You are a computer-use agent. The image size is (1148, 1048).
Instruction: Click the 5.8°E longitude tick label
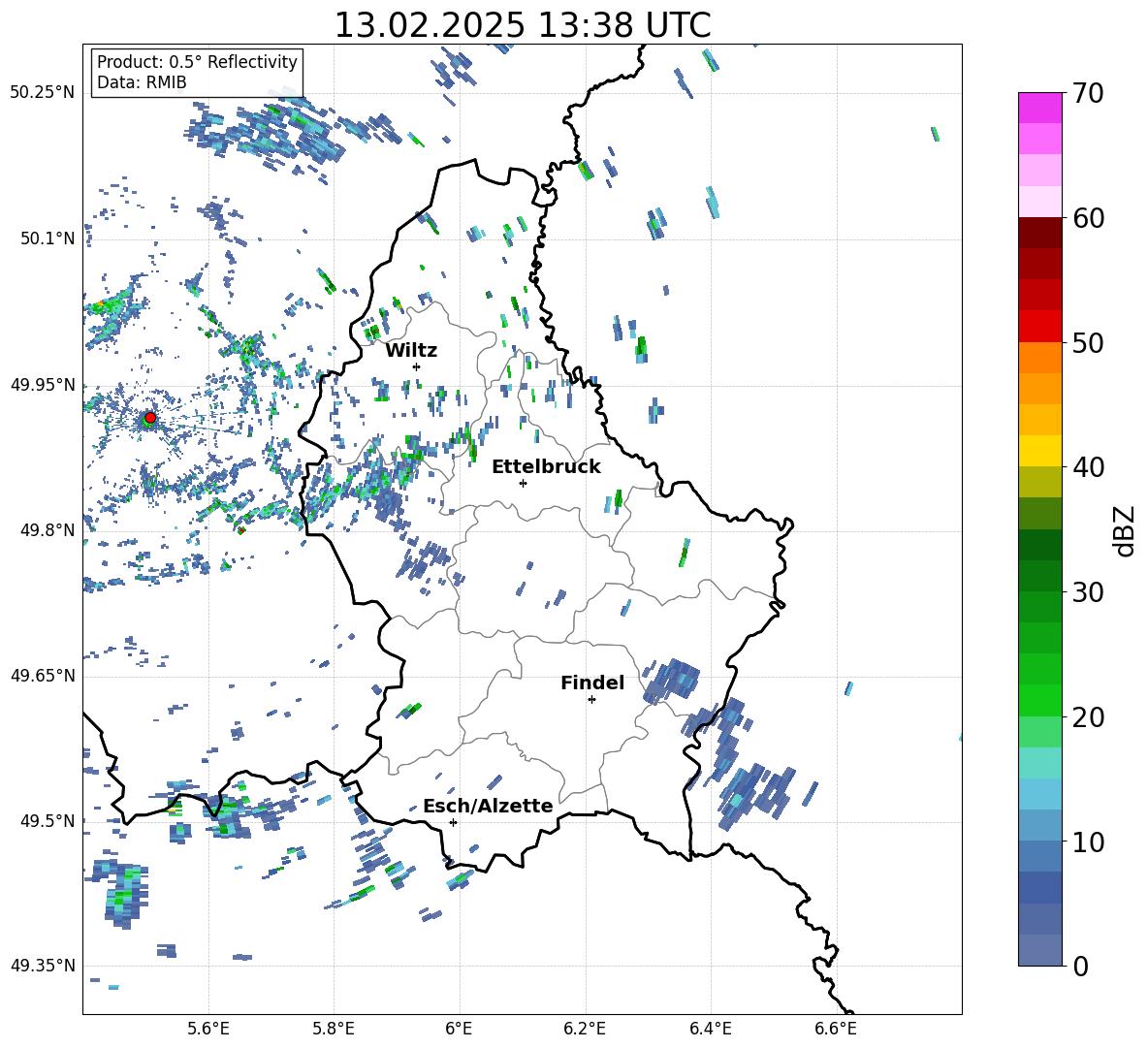click(x=334, y=1029)
